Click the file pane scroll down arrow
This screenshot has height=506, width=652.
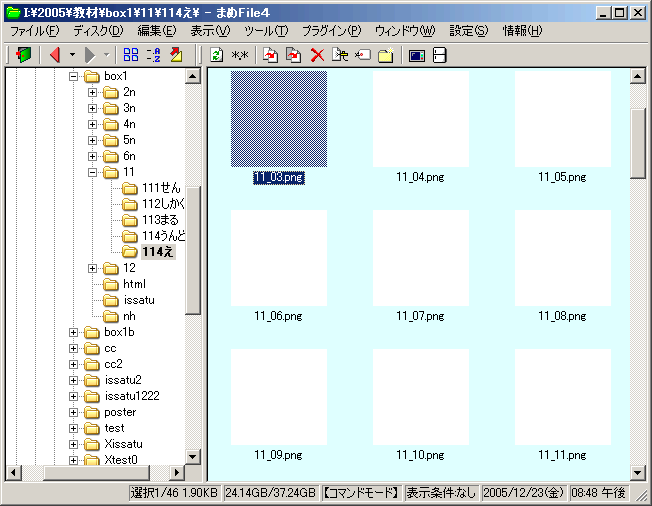[638, 473]
